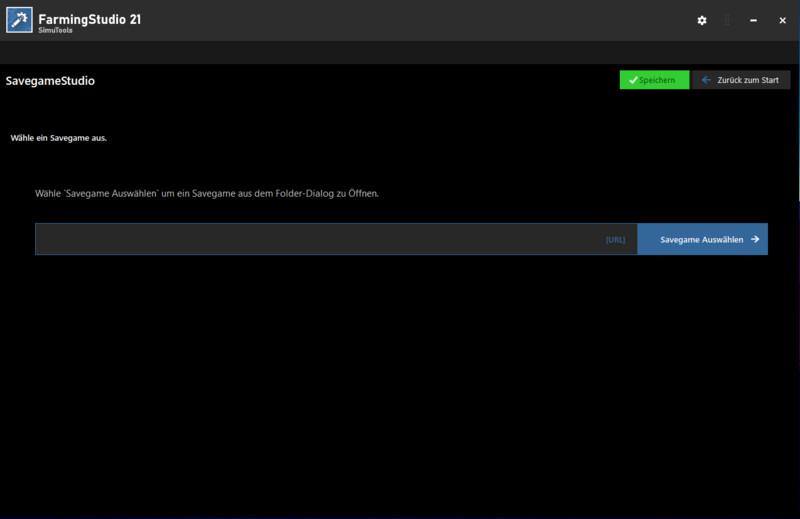Click the blue left arrow beside Zurück
Screen dimensions: 800x519
706,80
